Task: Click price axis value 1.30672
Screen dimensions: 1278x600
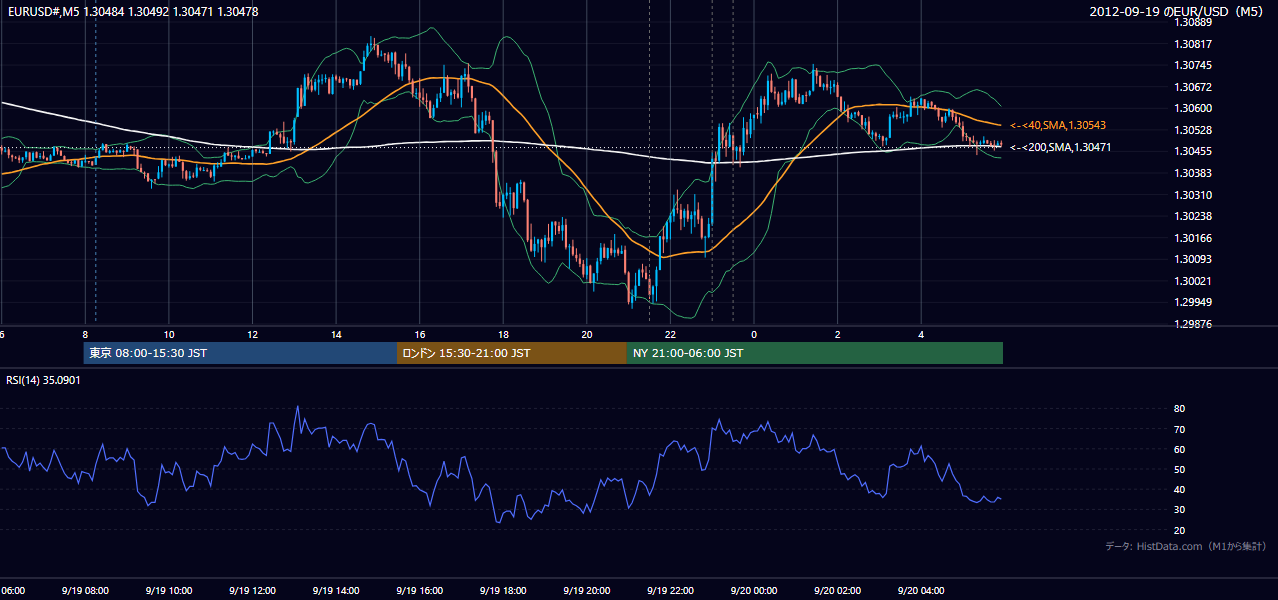Action: pyautogui.click(x=1193, y=87)
